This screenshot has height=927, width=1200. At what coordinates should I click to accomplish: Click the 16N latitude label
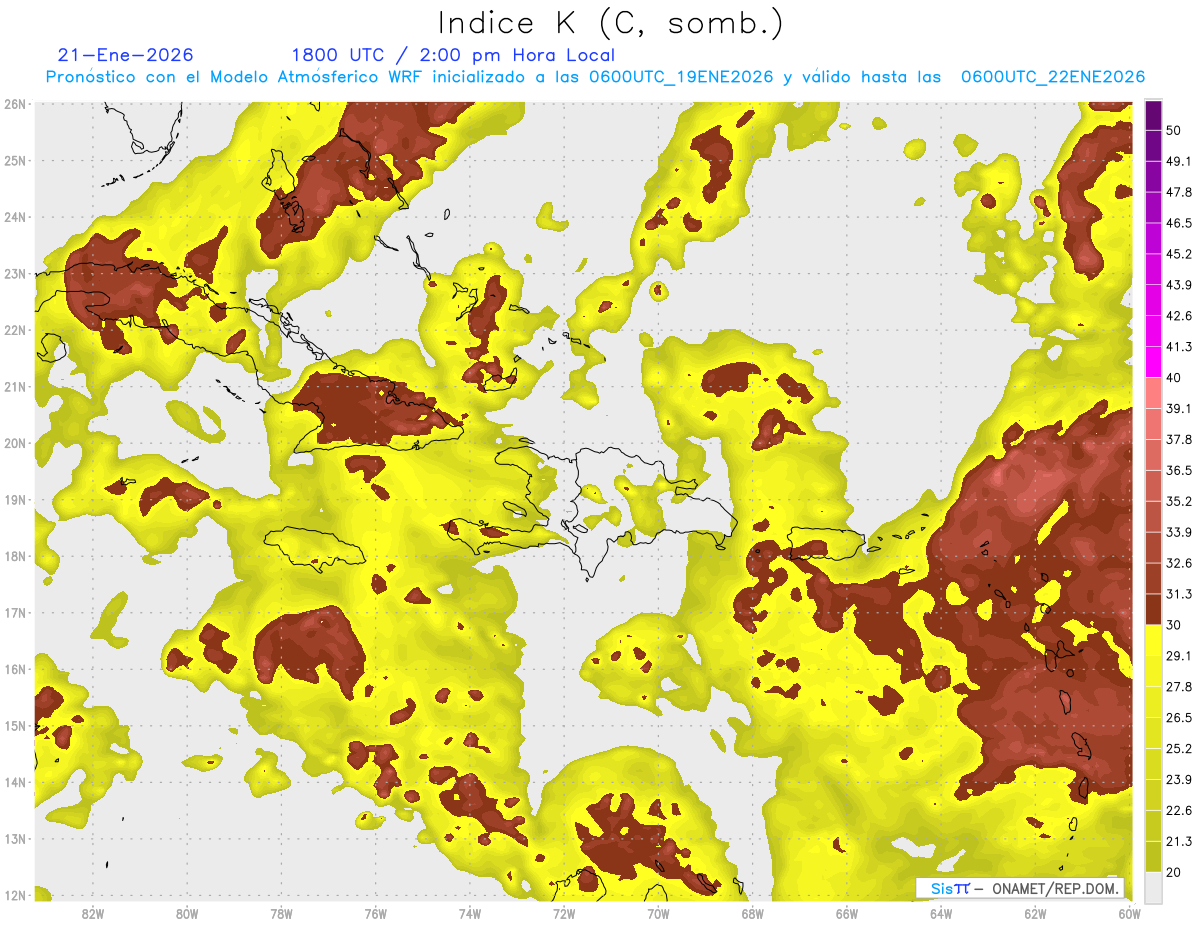(15, 669)
